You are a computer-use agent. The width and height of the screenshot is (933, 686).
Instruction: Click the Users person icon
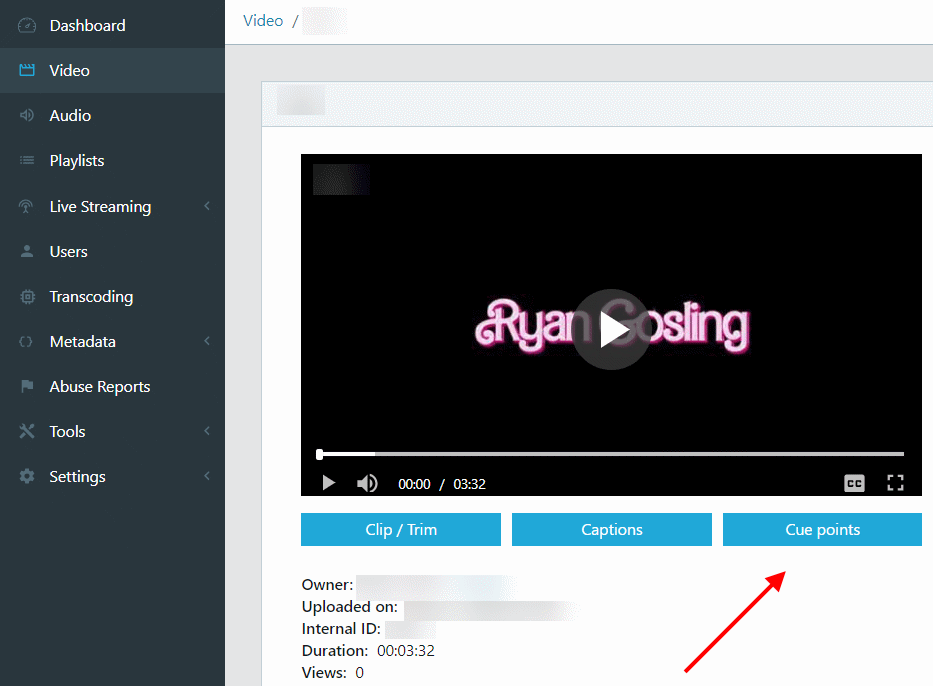pyautogui.click(x=27, y=251)
